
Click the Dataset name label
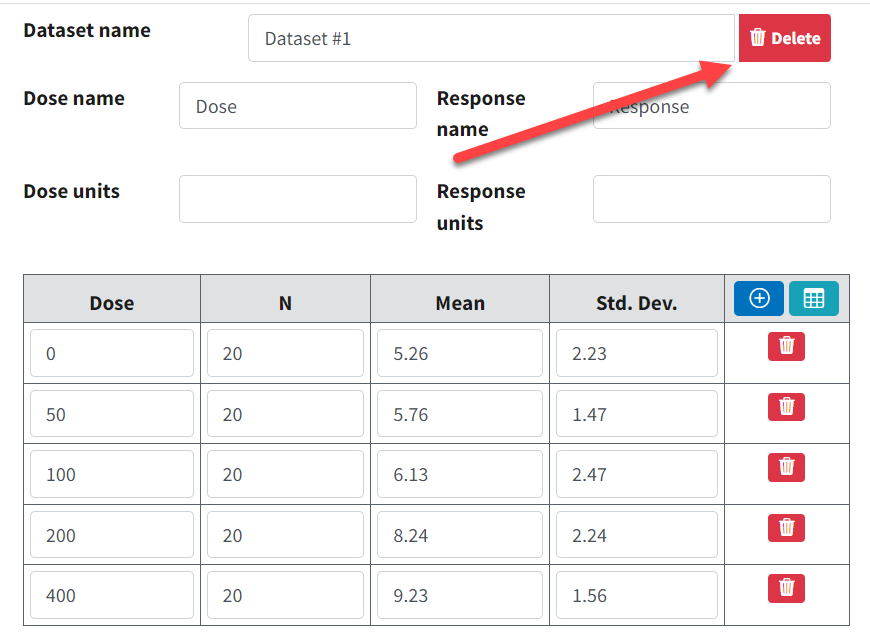(x=87, y=30)
